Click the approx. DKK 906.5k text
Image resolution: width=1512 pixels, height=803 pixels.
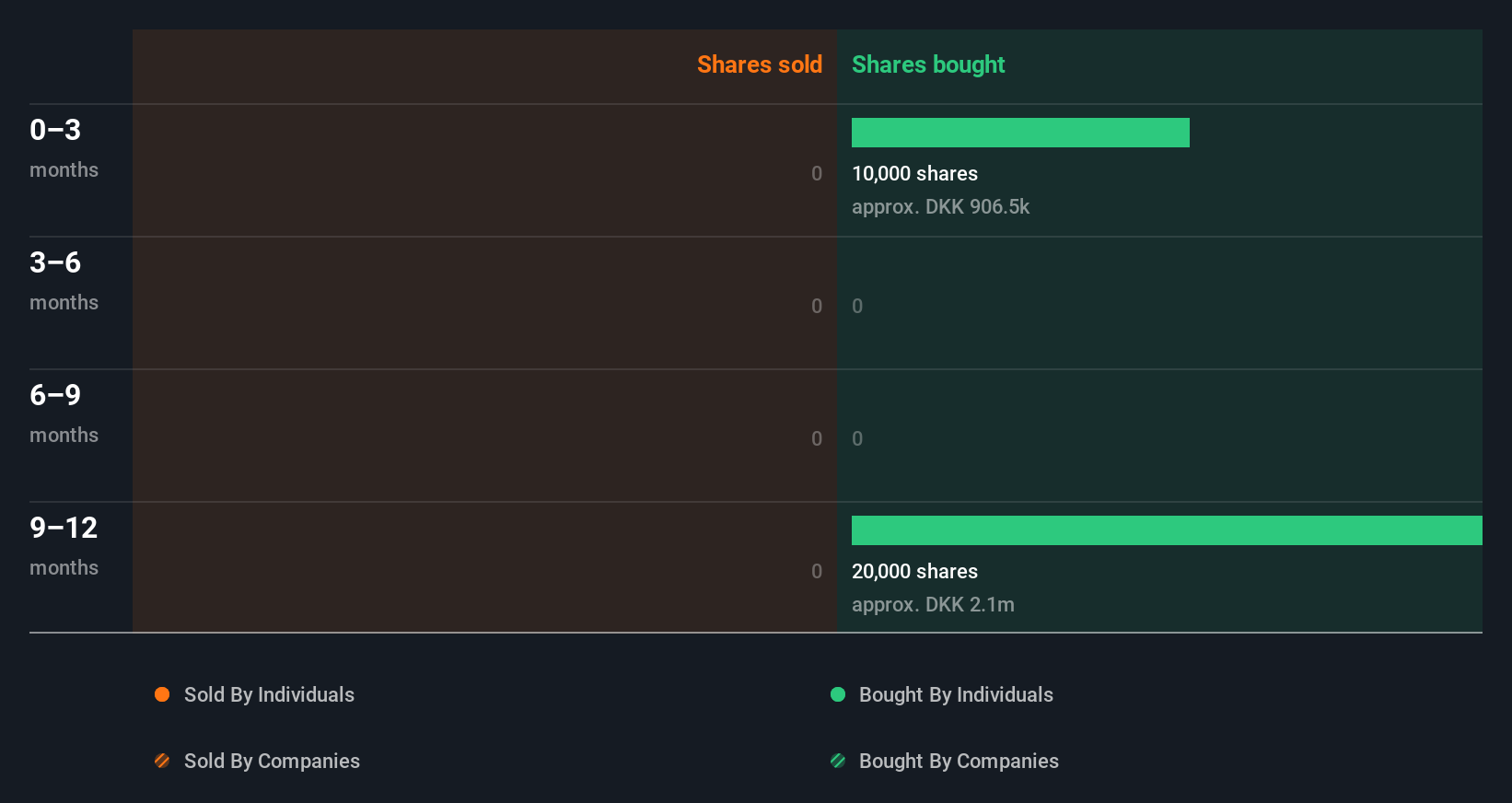940,207
